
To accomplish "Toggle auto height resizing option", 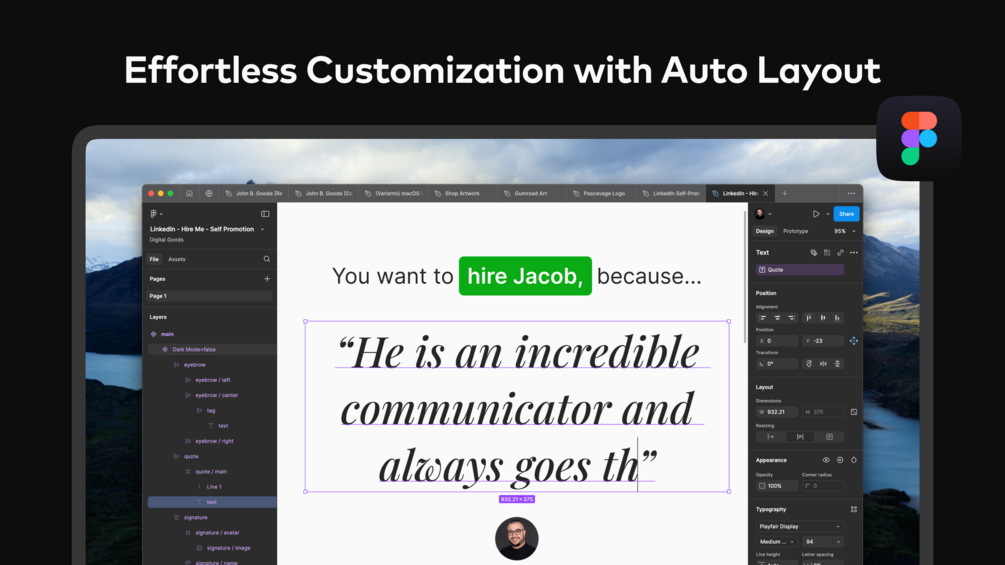I will 800,437.
